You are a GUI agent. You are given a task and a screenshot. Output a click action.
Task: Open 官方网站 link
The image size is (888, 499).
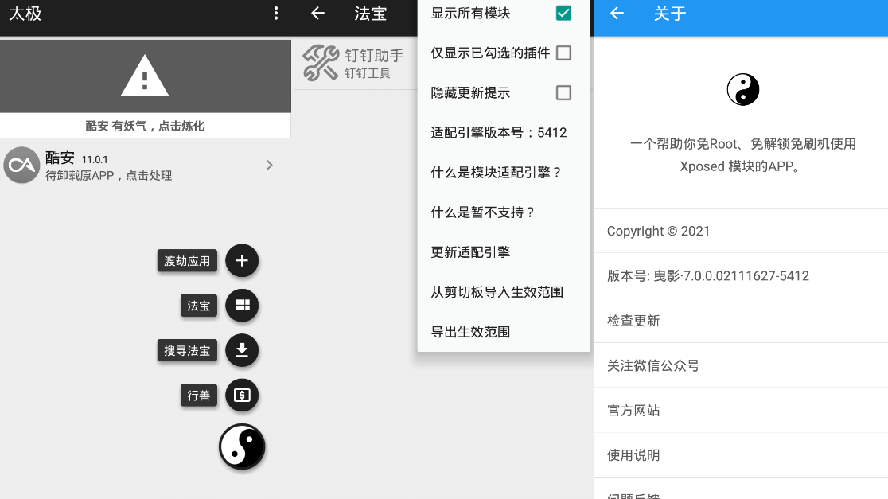pyautogui.click(x=741, y=410)
